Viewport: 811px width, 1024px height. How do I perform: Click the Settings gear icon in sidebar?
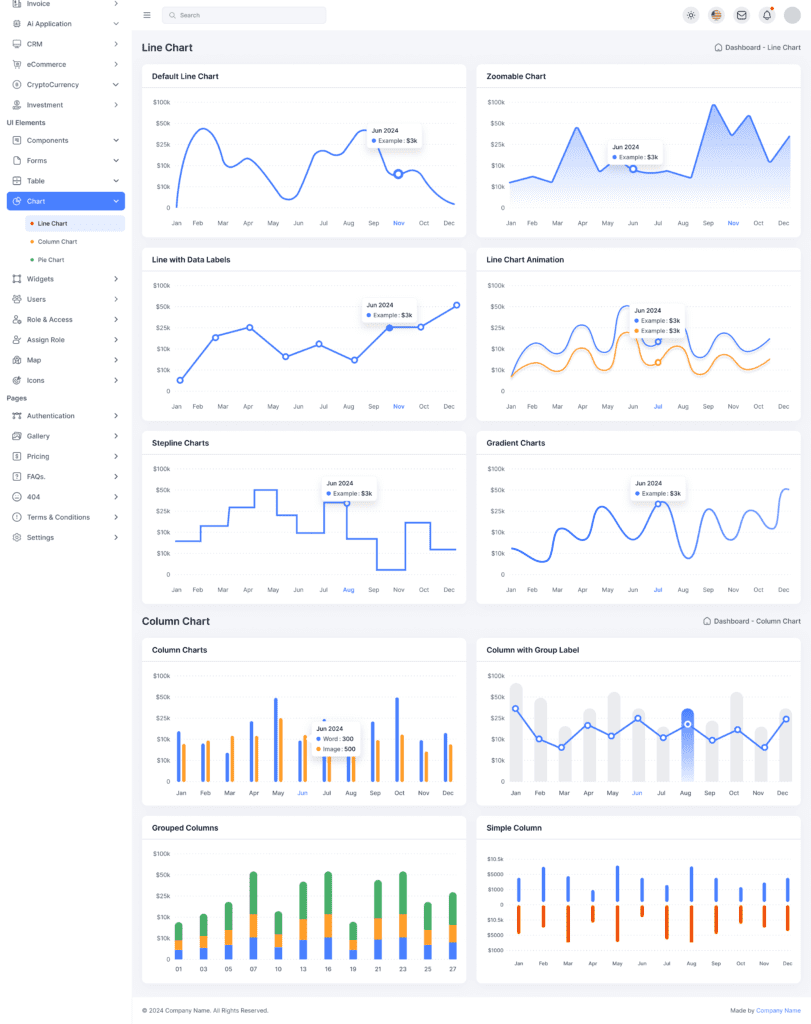click(17, 537)
